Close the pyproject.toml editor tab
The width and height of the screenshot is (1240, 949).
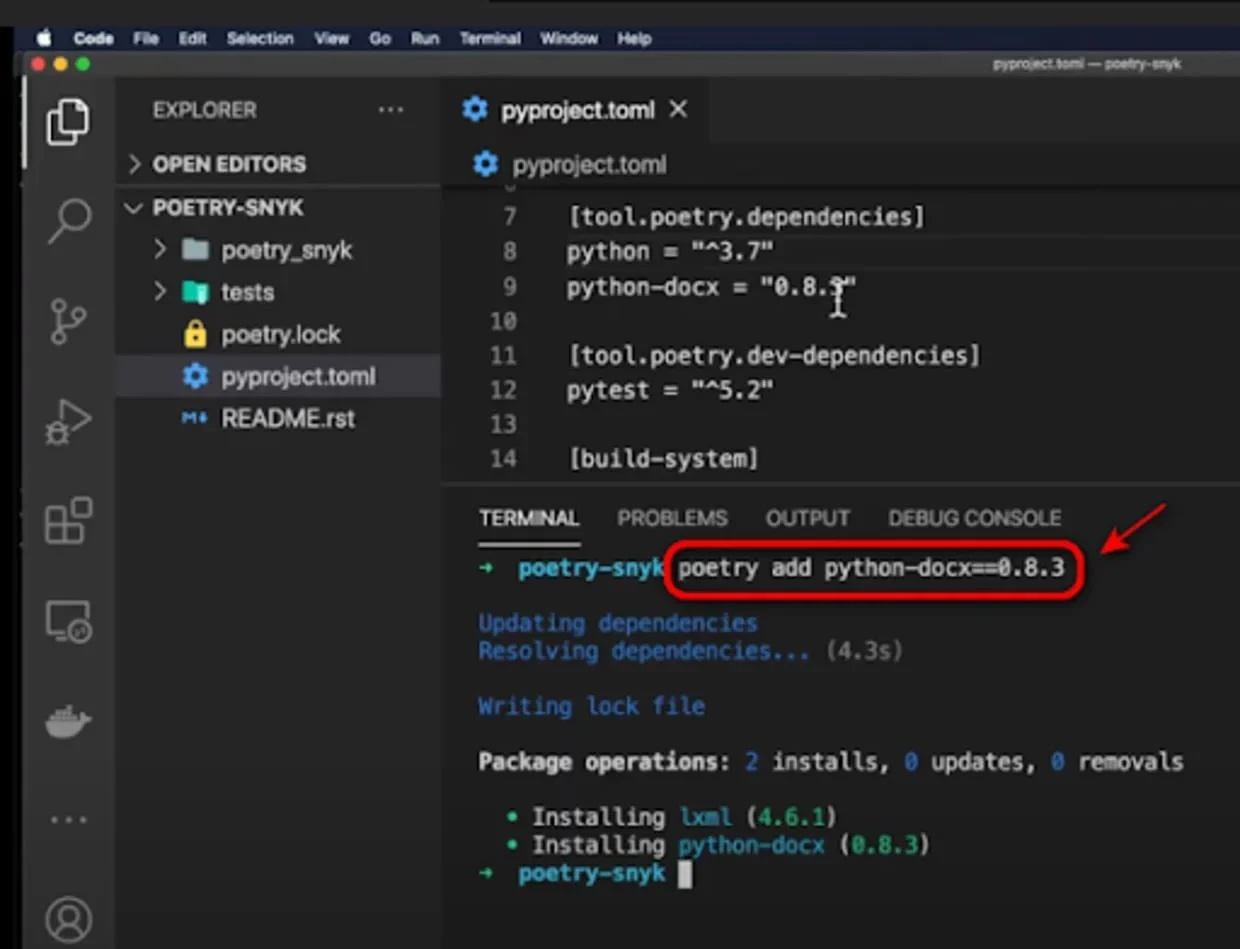[678, 109]
